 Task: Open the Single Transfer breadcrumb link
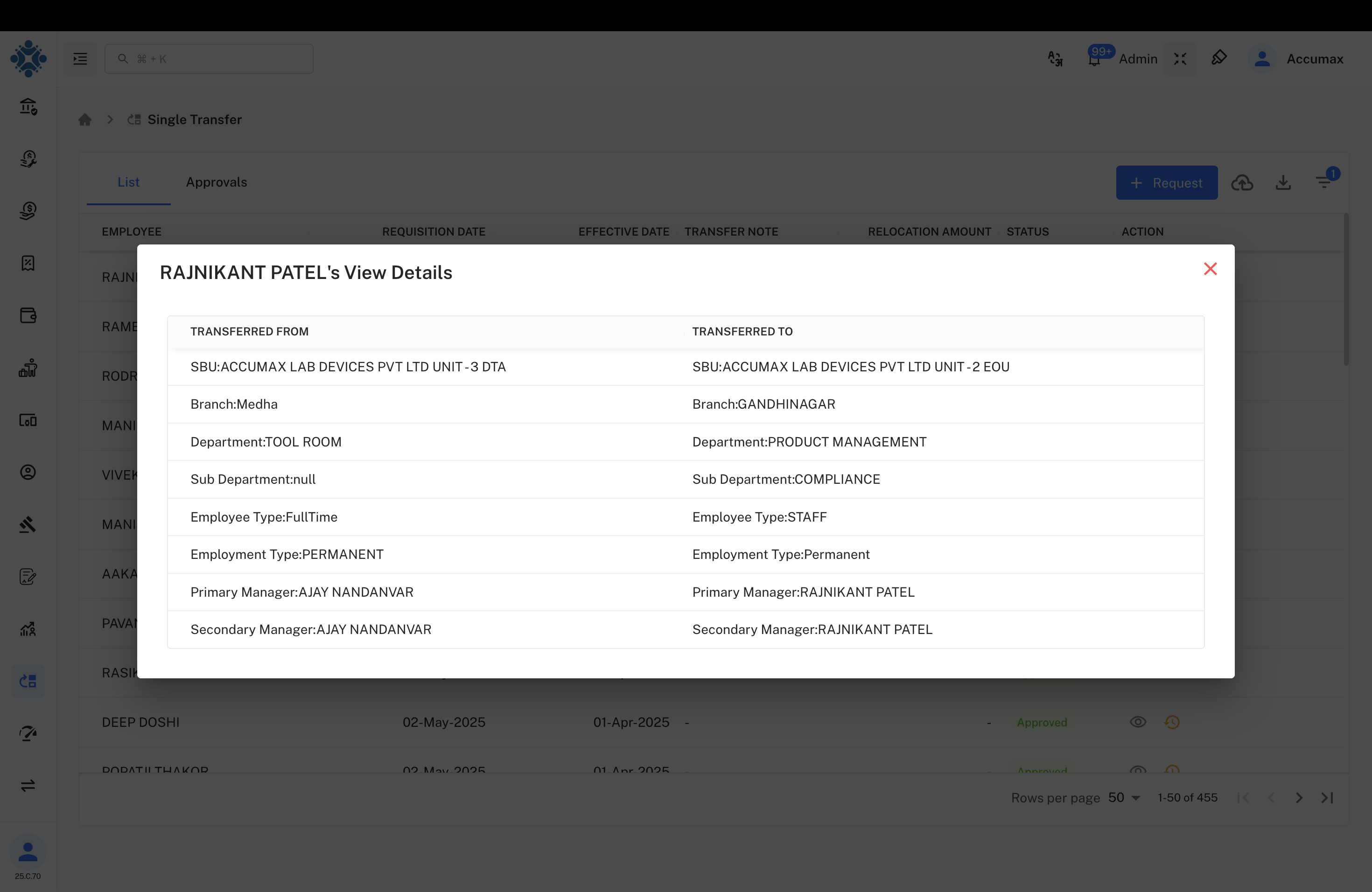194,119
